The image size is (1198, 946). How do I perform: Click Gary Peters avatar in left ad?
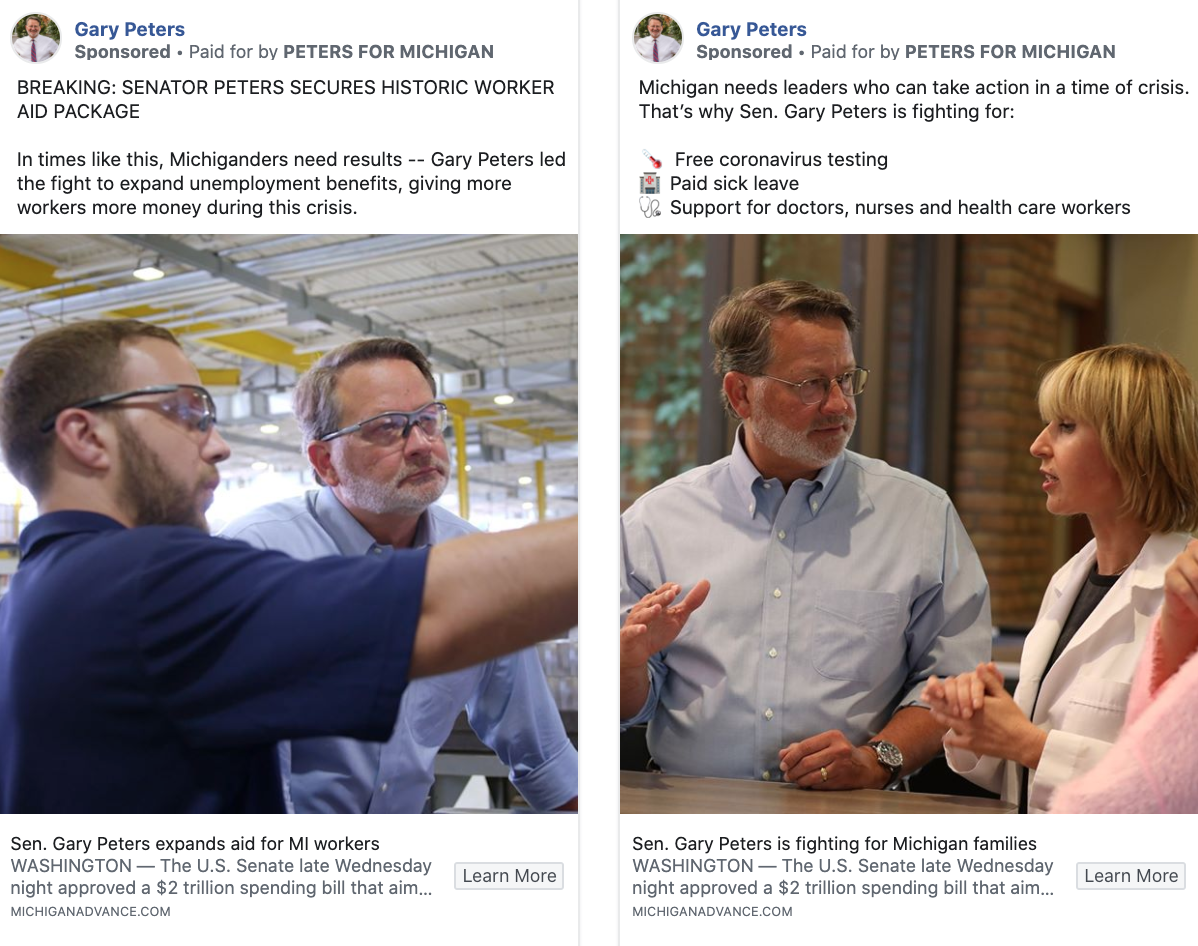tap(35, 38)
